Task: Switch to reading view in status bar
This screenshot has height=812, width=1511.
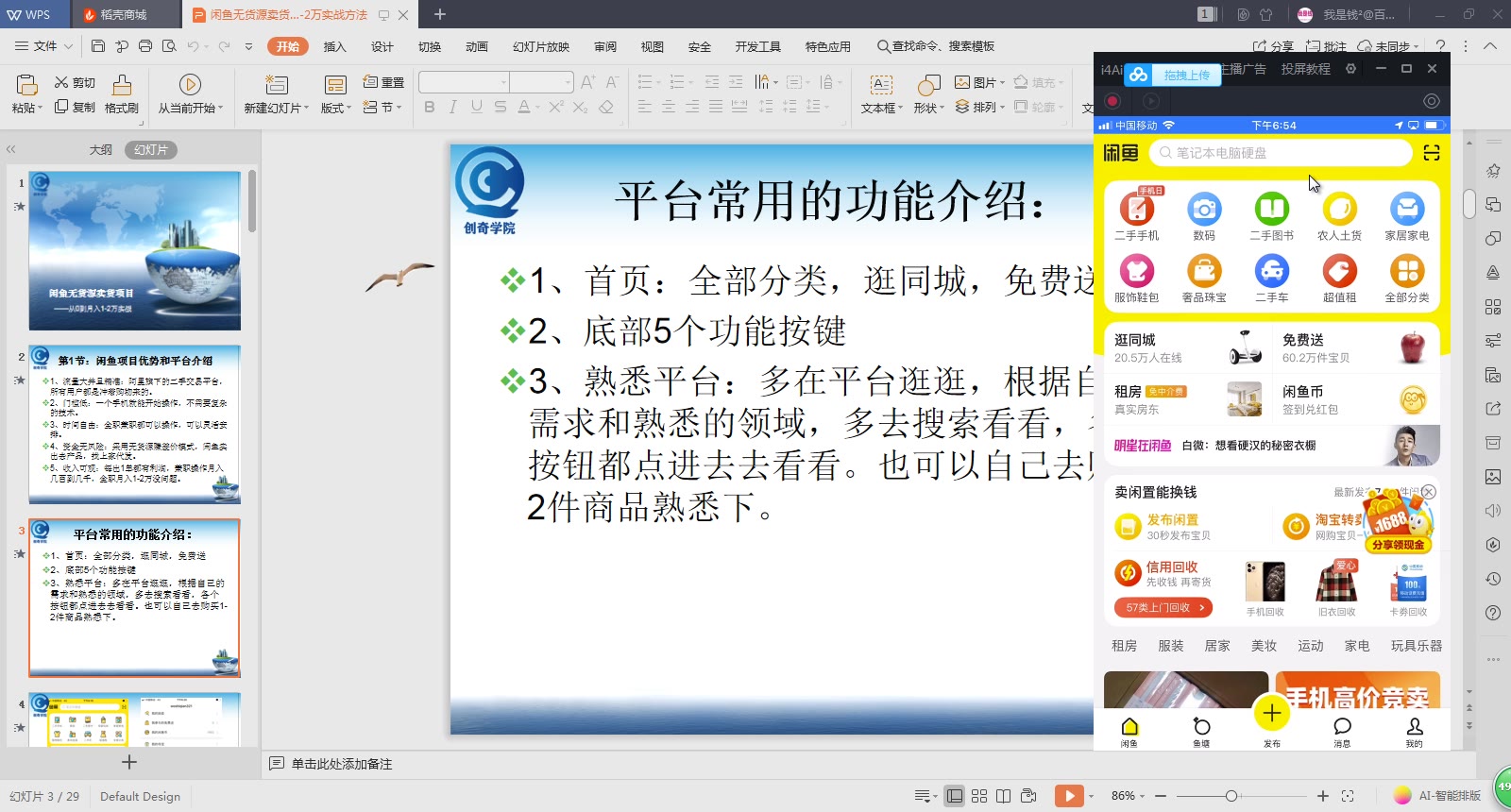Action: (x=1004, y=796)
